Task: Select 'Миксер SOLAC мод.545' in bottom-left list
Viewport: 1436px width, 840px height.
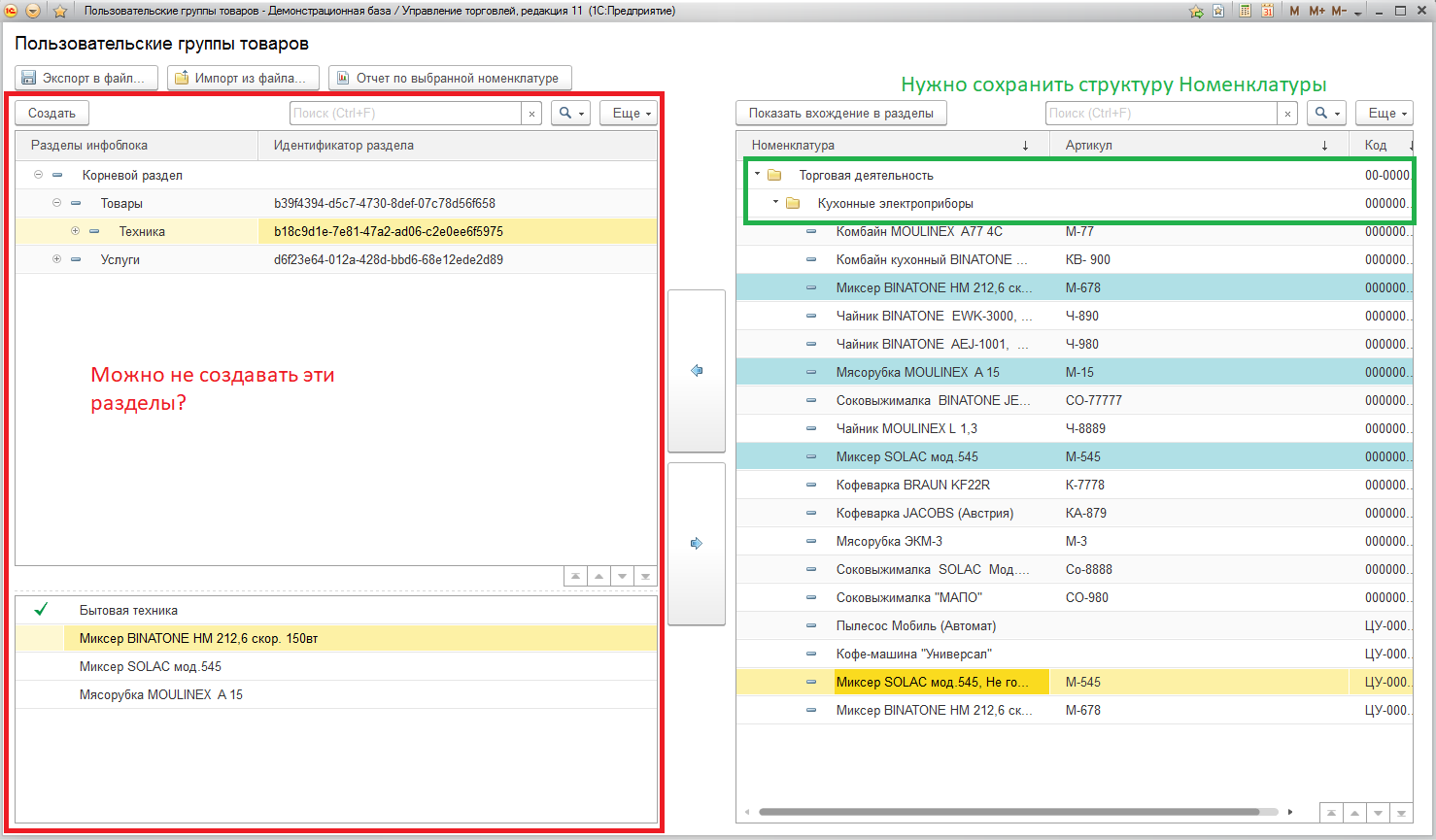Action: point(336,666)
